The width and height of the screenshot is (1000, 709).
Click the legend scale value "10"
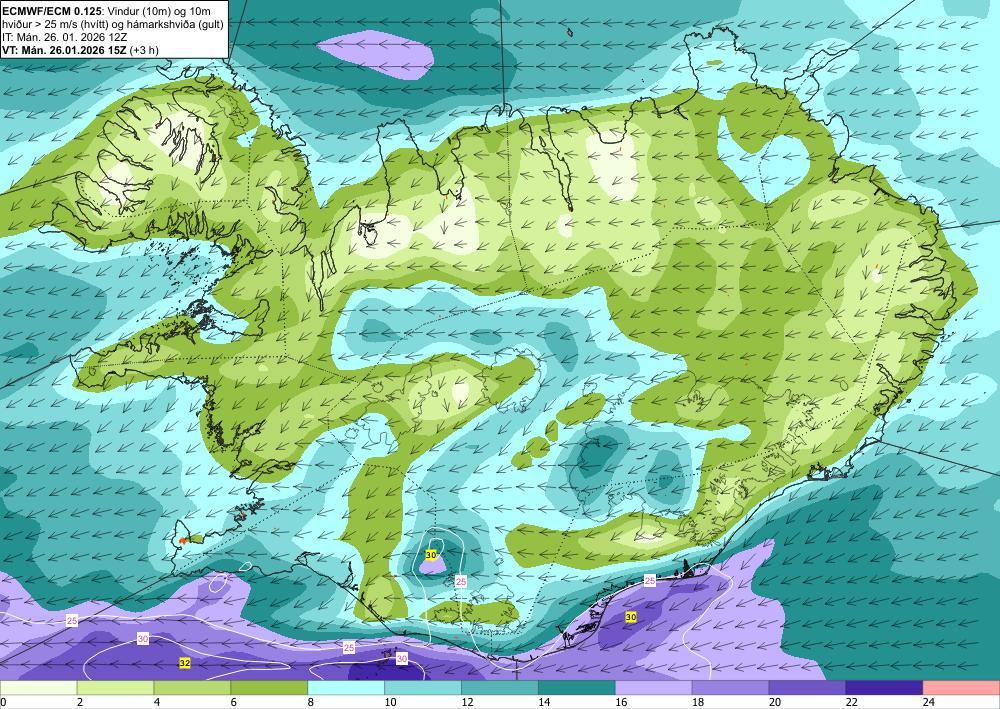click(x=390, y=702)
